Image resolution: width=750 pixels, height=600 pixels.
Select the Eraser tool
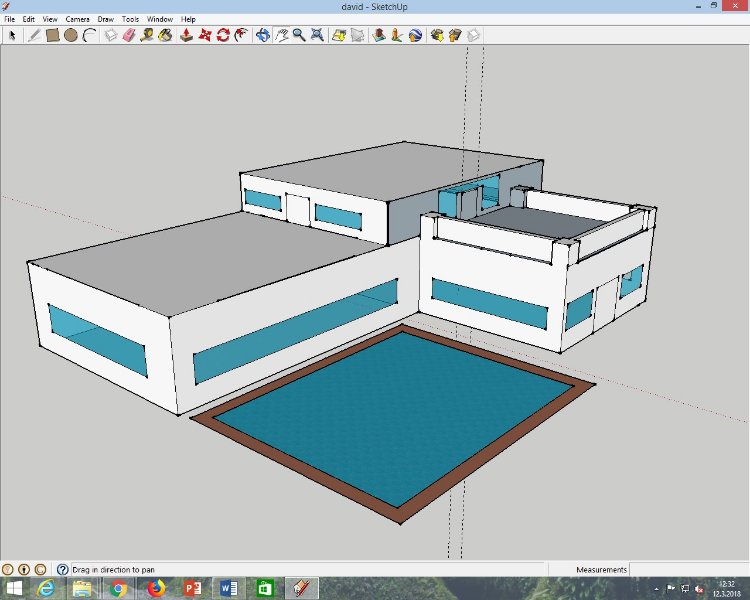tap(128, 35)
